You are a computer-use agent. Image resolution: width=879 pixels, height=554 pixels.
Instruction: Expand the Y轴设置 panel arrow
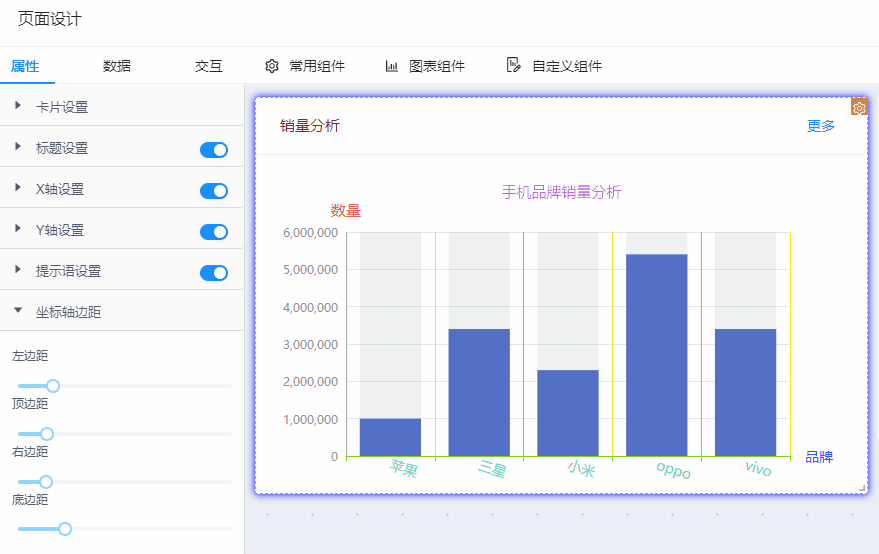[18, 228]
